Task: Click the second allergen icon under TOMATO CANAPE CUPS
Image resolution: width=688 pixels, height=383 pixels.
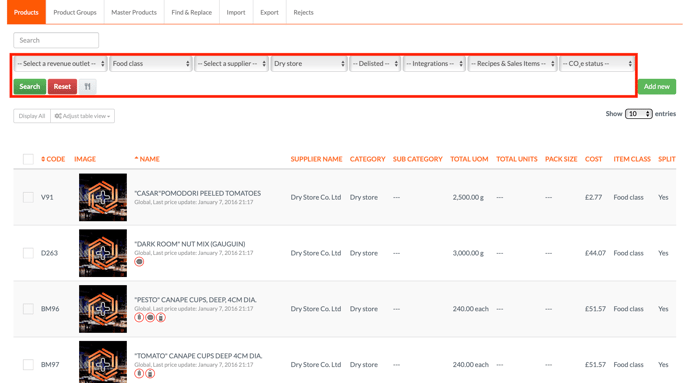Action: (x=150, y=373)
